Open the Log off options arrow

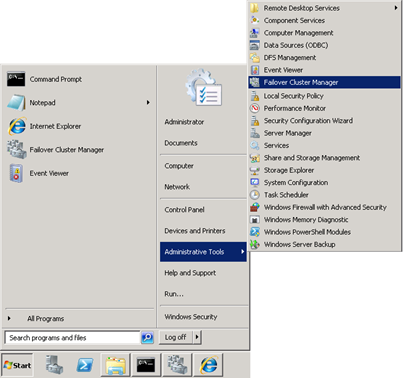click(x=197, y=337)
